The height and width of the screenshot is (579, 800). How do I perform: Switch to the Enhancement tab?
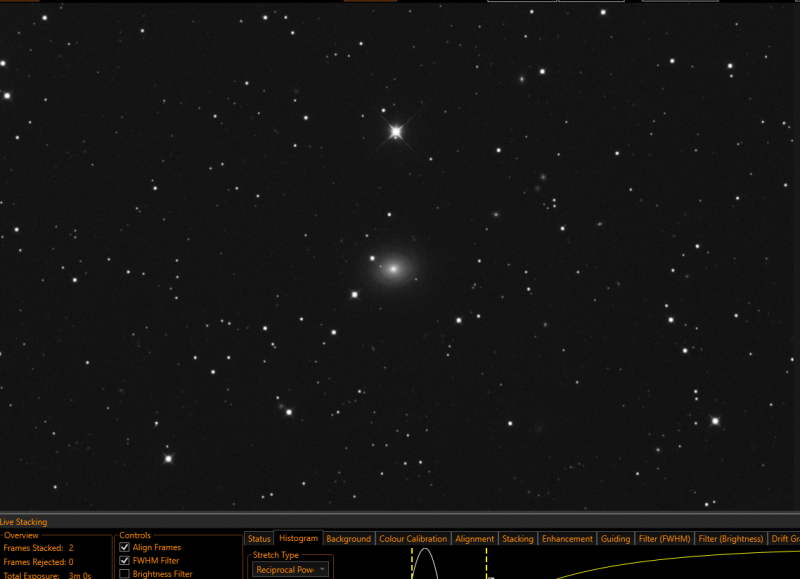[567, 539]
